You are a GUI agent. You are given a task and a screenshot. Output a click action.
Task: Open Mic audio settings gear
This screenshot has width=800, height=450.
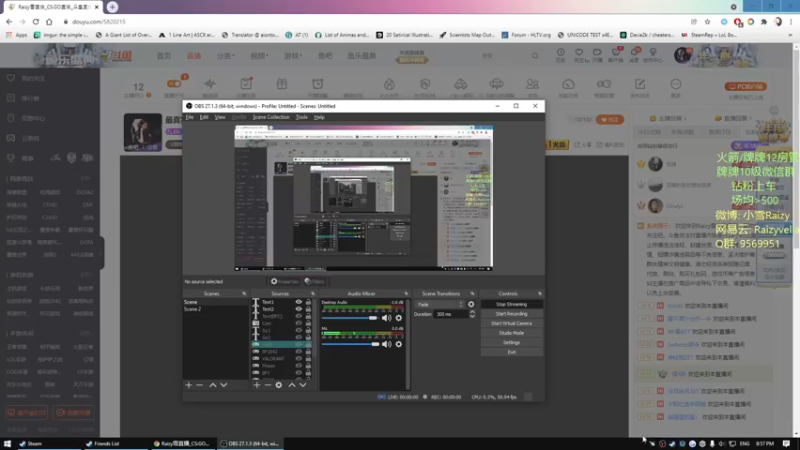tap(398, 344)
